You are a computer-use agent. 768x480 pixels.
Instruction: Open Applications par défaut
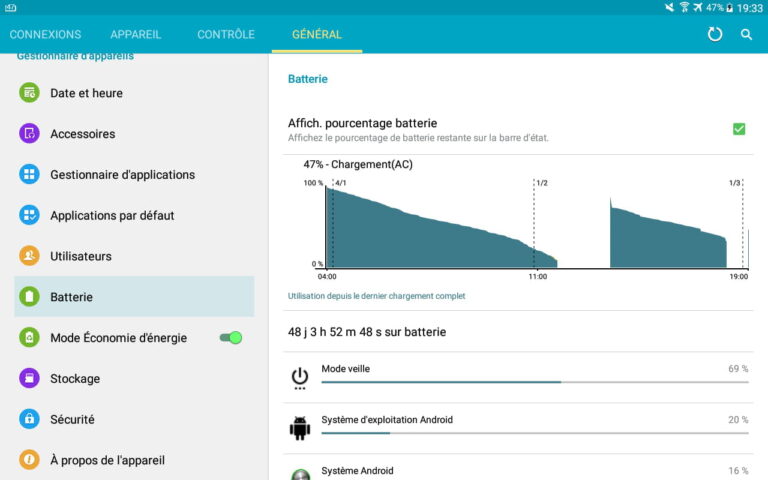pos(134,215)
